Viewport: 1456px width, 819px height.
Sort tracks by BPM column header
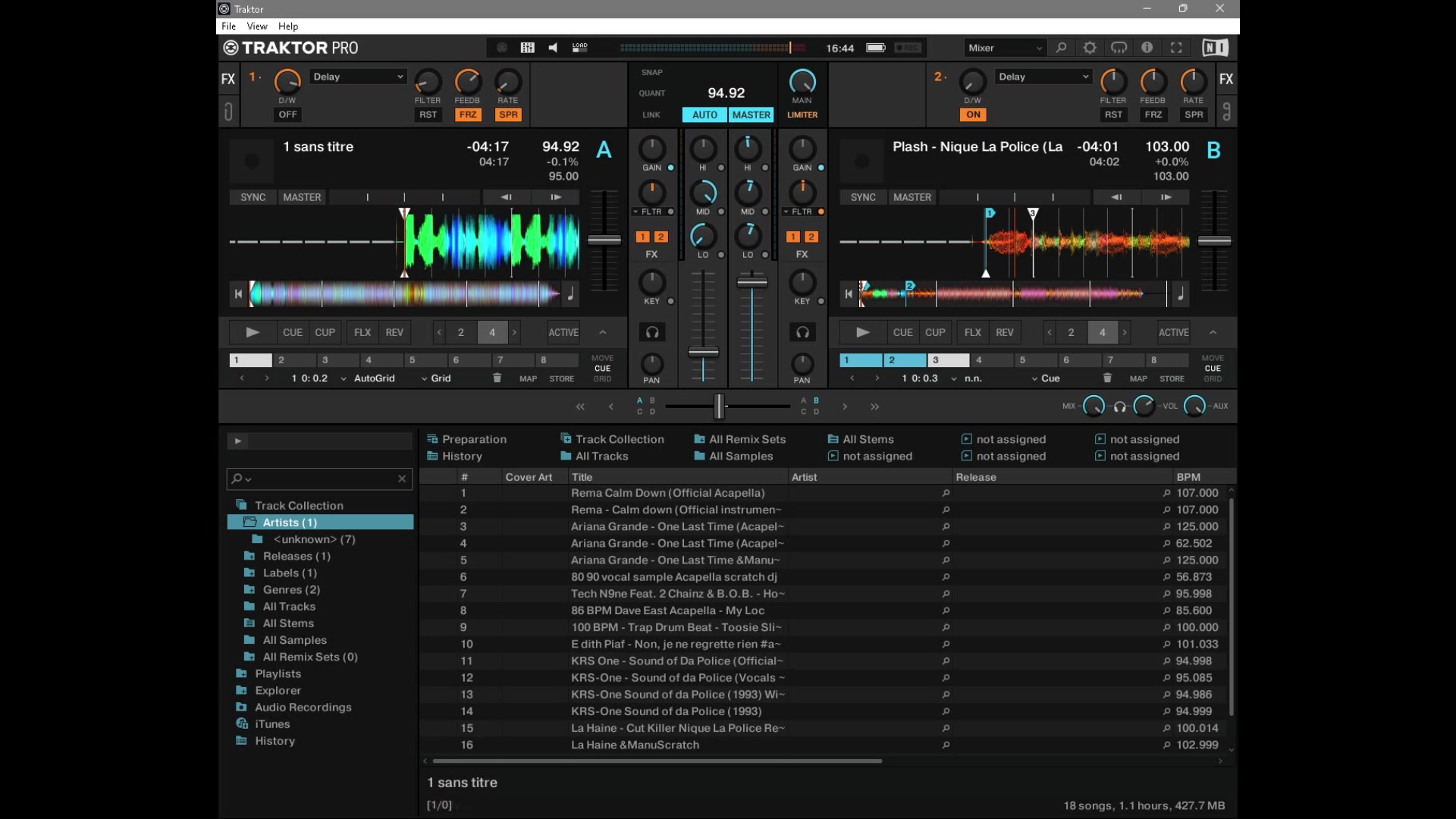(1188, 477)
